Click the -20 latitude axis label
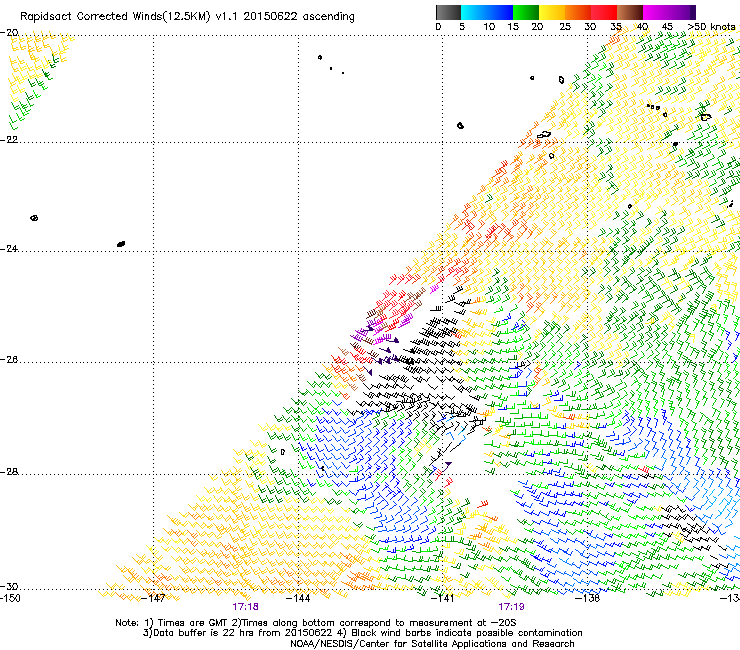The image size is (740, 650). click(x=9, y=33)
